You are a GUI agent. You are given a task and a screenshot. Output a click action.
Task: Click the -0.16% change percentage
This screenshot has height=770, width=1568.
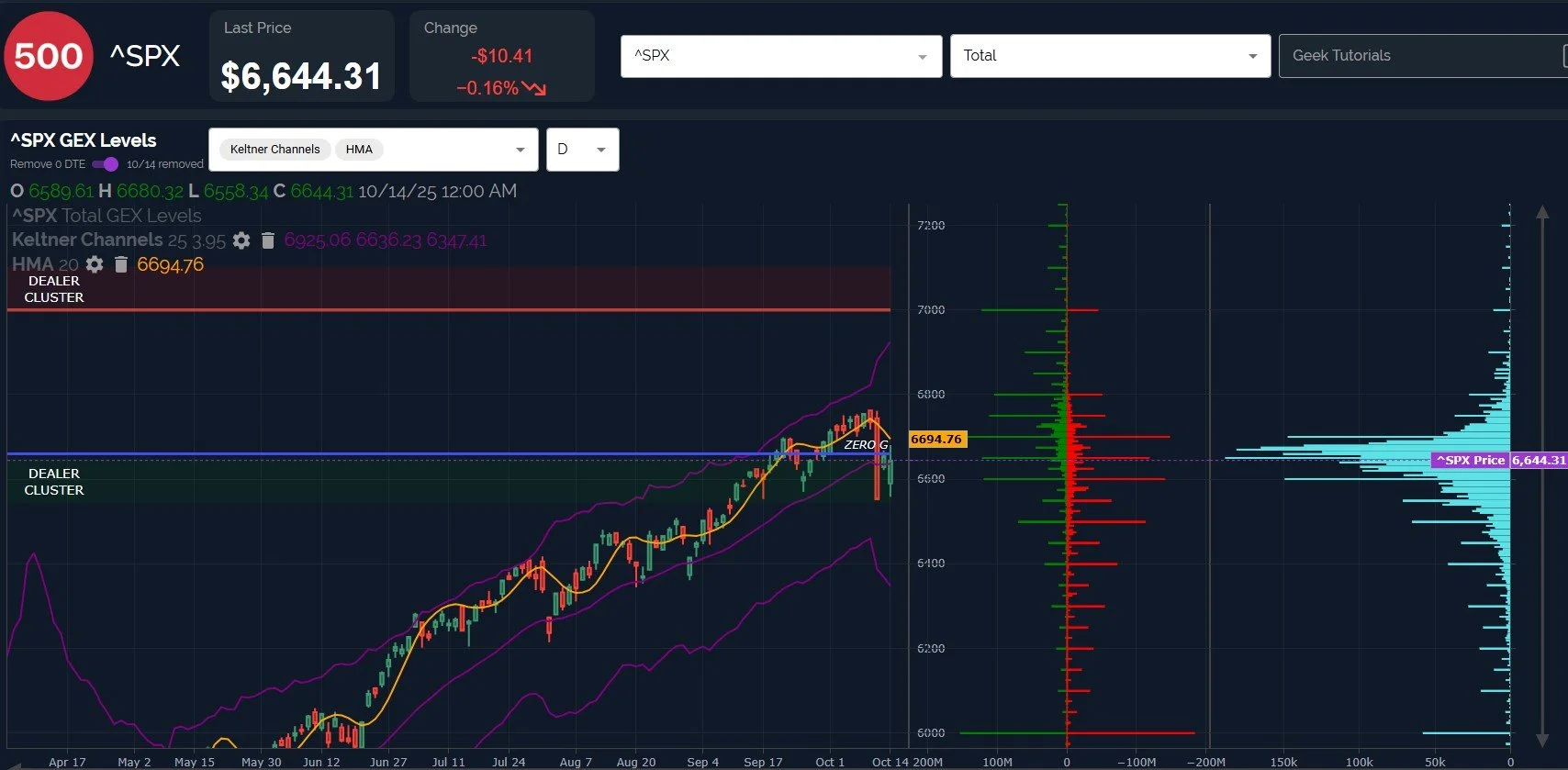click(x=487, y=88)
